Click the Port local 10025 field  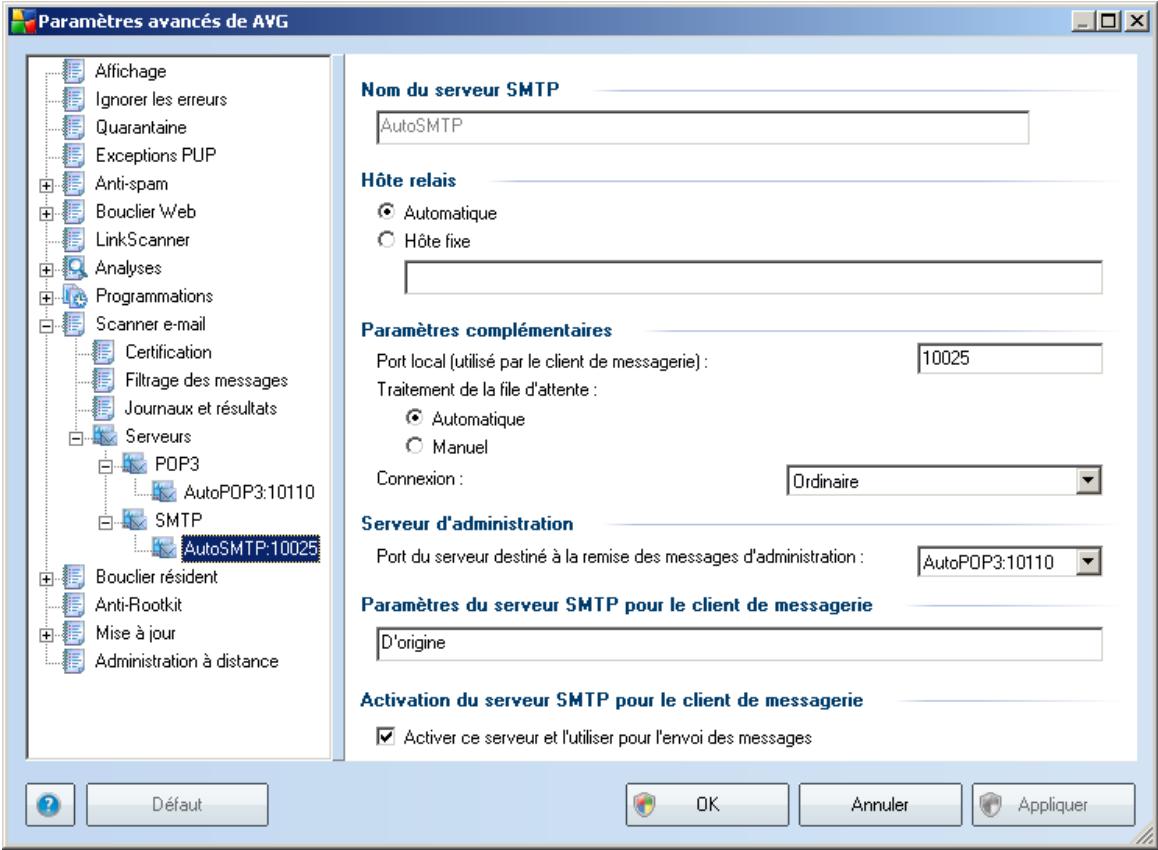click(1010, 358)
